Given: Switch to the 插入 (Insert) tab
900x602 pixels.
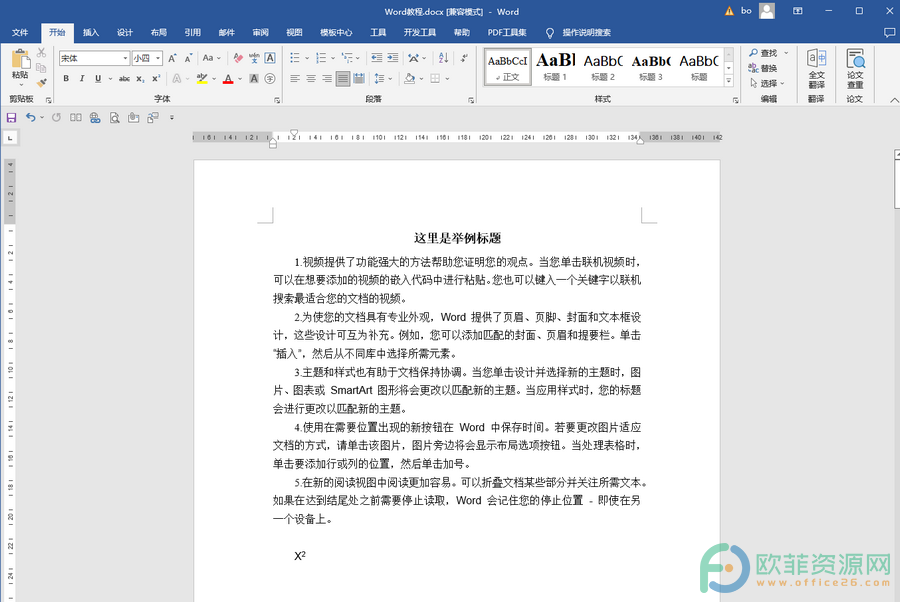Looking at the screenshot, I should [91, 33].
